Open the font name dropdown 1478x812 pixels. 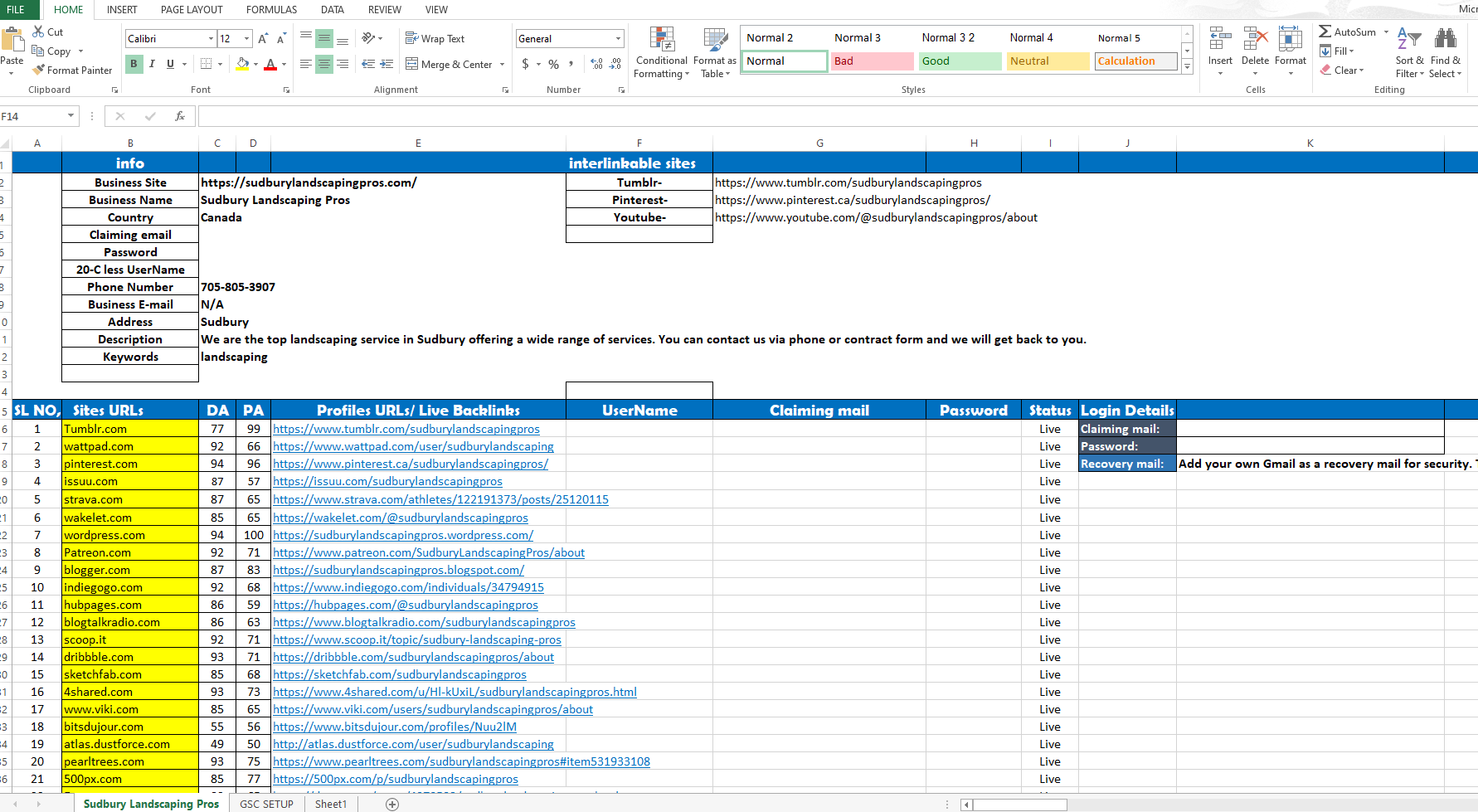tap(211, 39)
